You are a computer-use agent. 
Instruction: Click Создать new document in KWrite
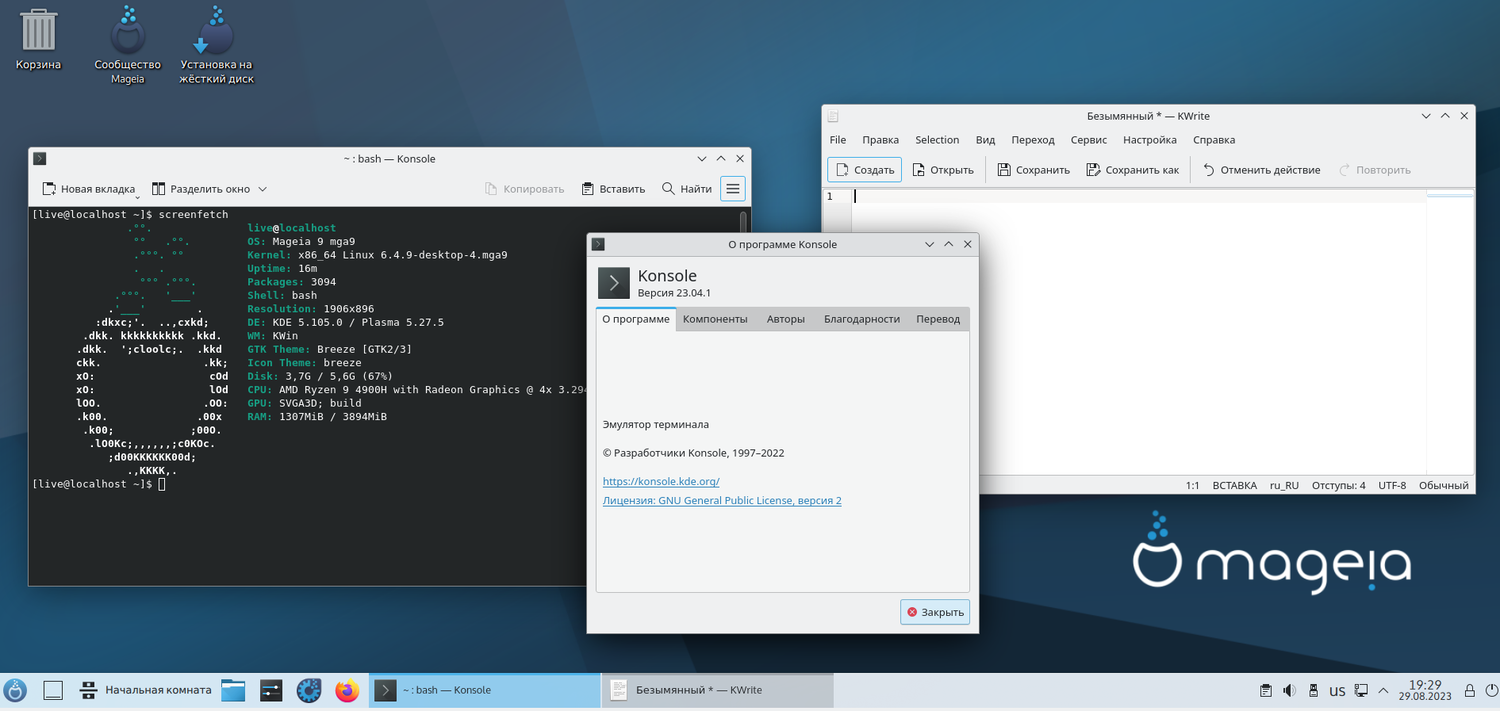864,170
